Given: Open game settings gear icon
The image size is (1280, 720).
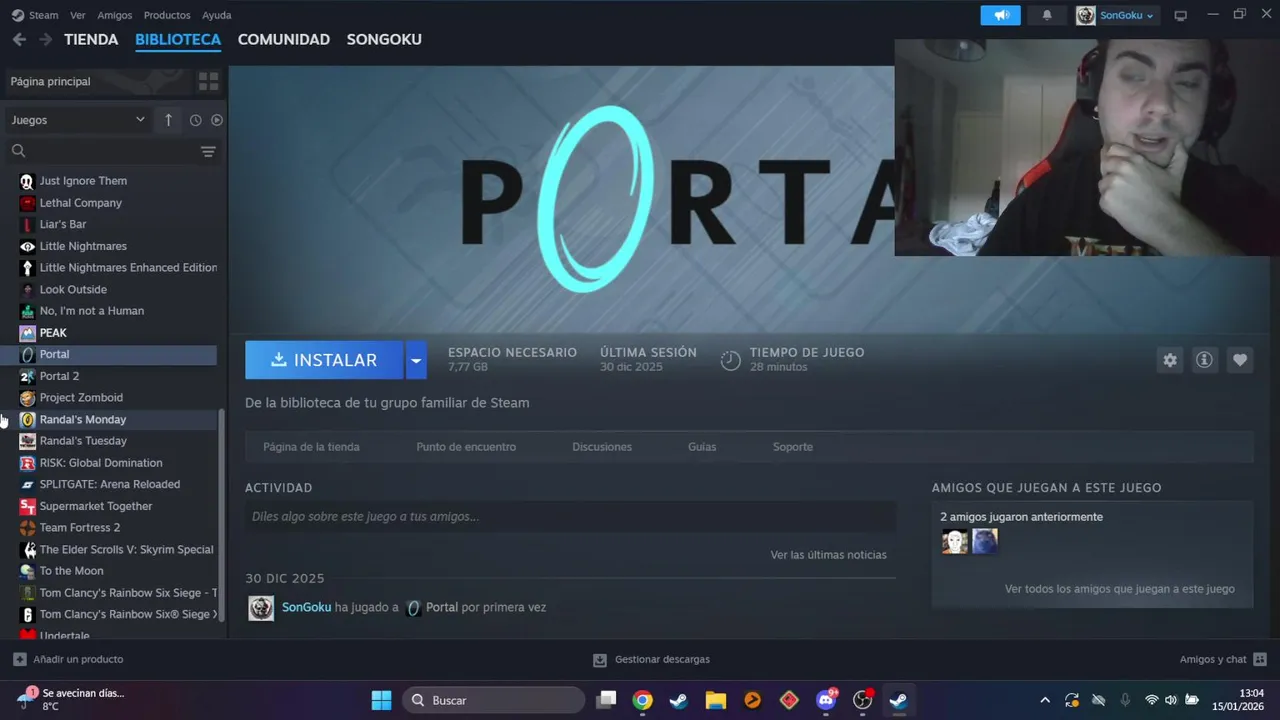Looking at the screenshot, I should tap(1170, 360).
